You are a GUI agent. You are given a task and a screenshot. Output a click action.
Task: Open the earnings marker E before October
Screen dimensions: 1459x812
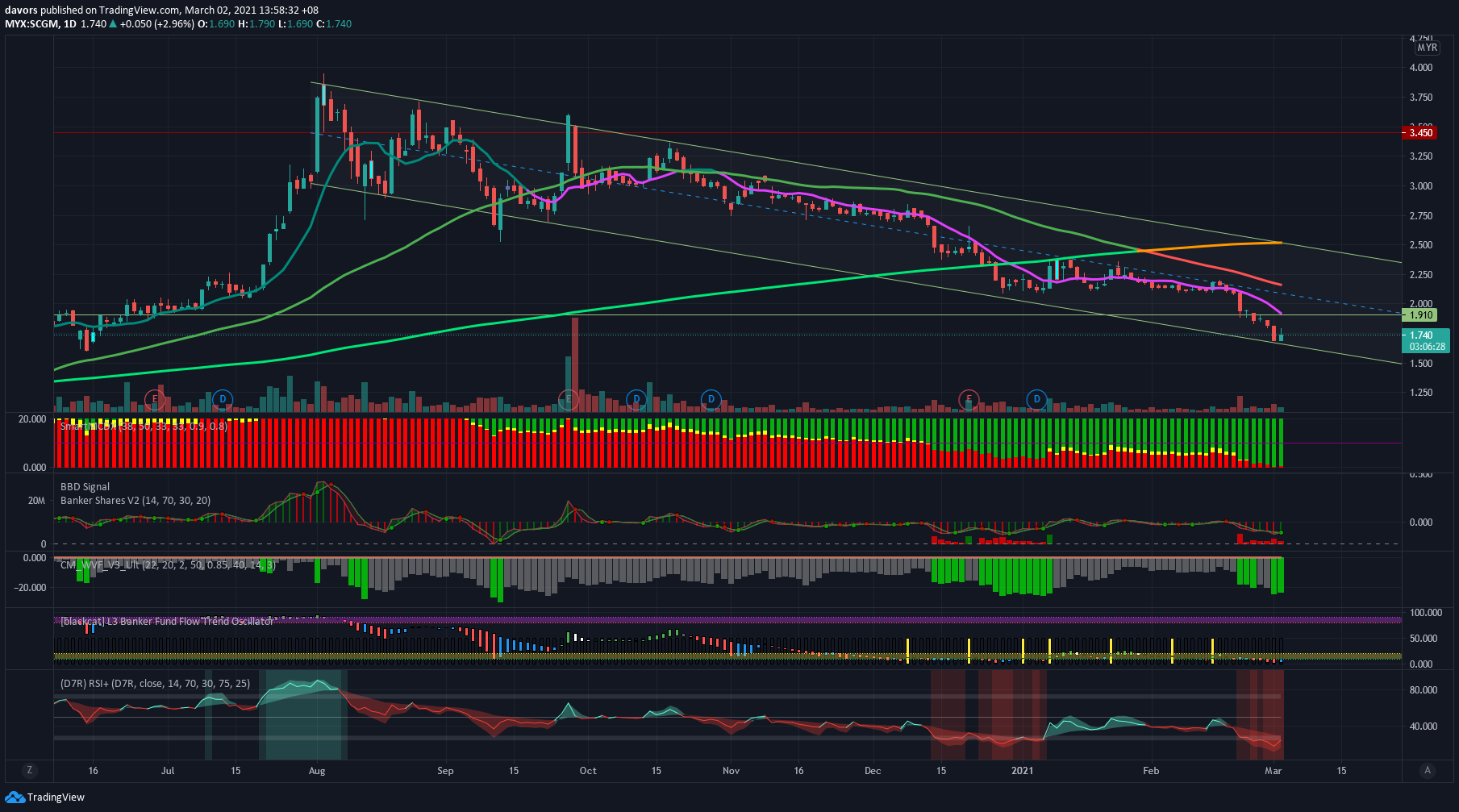coord(569,399)
